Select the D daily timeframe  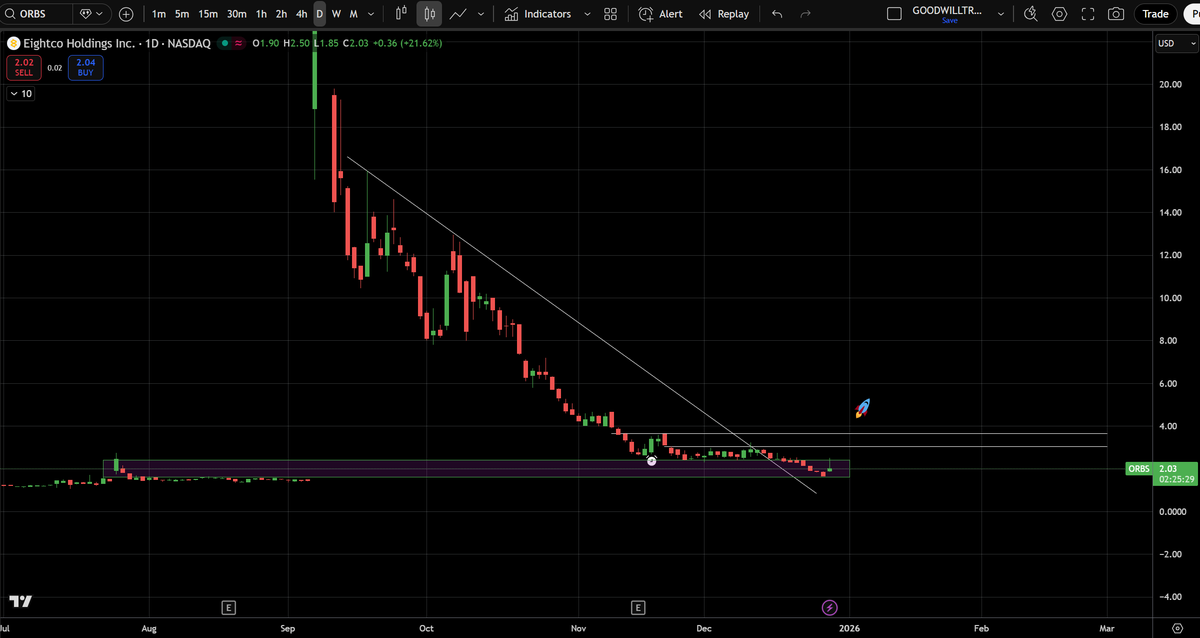319,14
